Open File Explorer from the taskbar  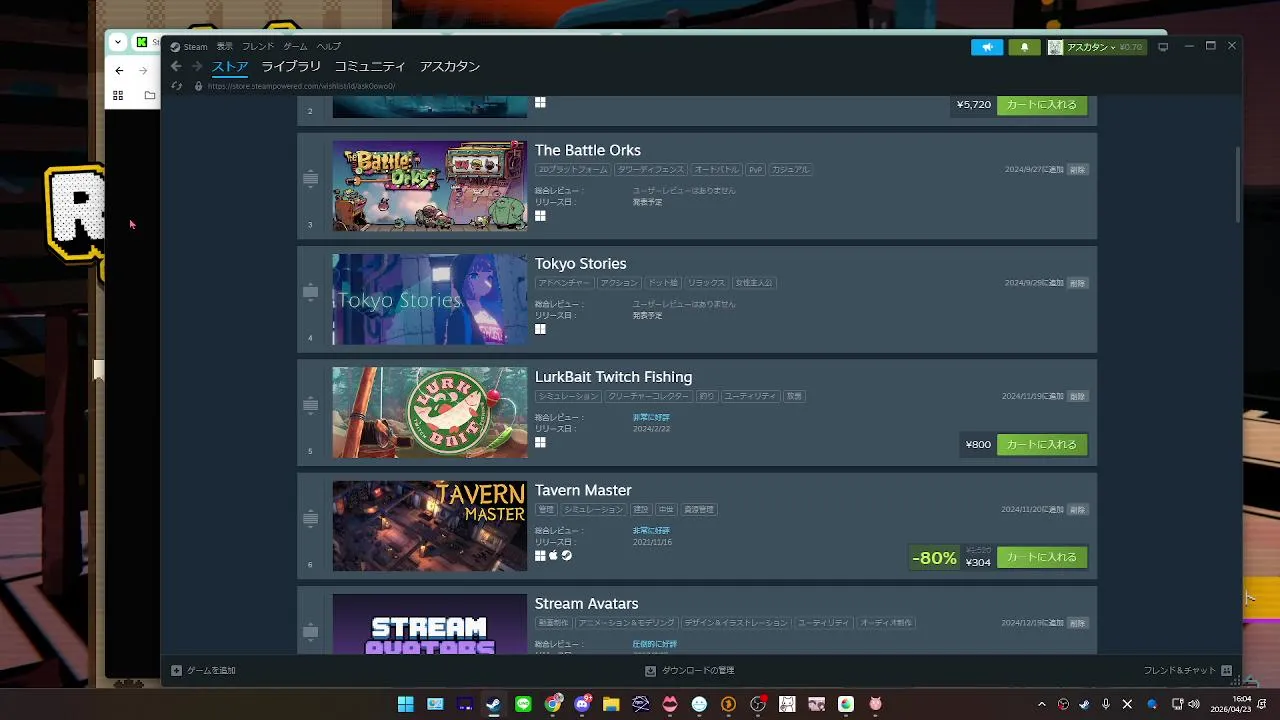click(x=611, y=704)
